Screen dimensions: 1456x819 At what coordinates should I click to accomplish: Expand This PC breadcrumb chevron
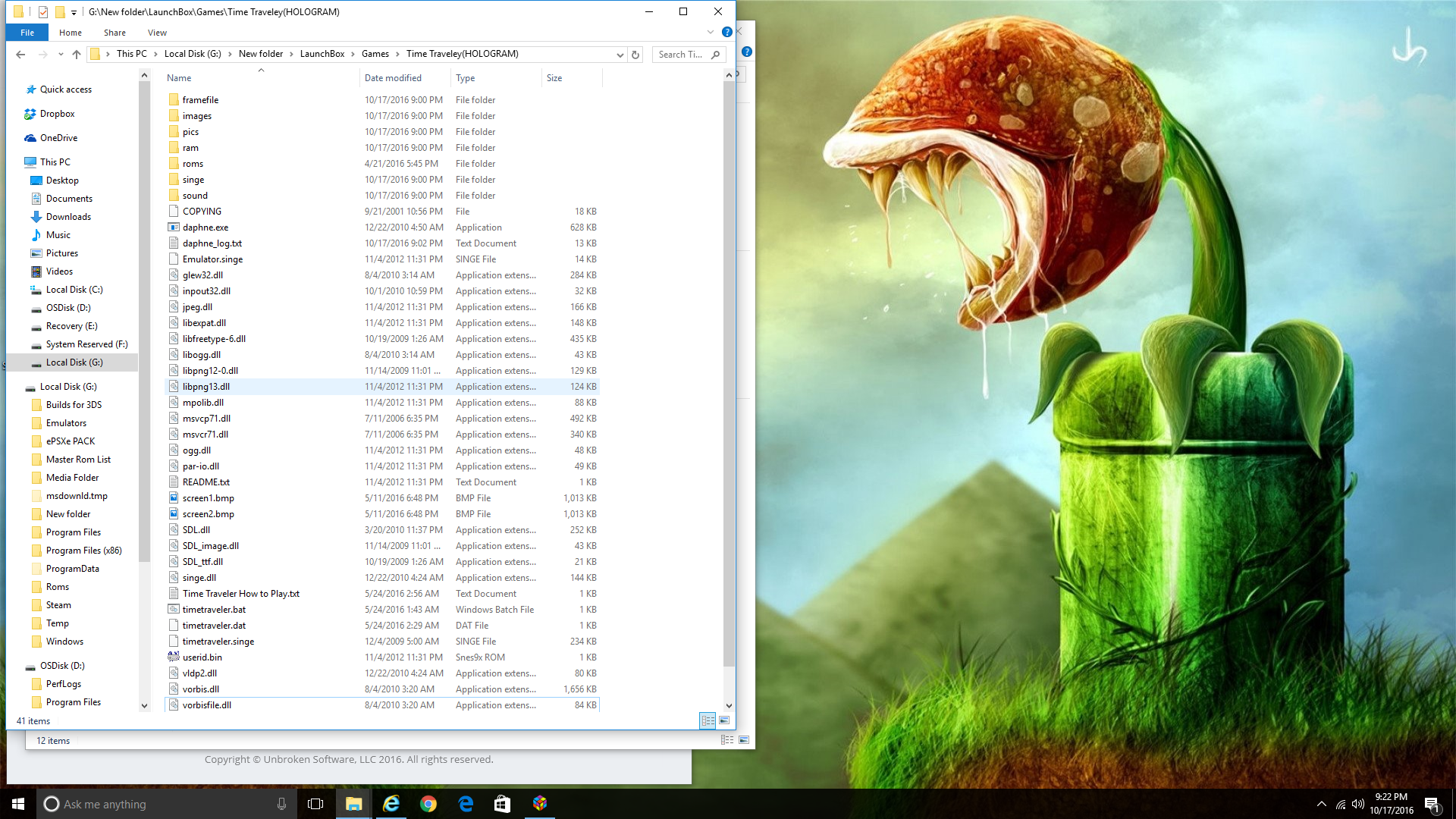click(x=155, y=55)
